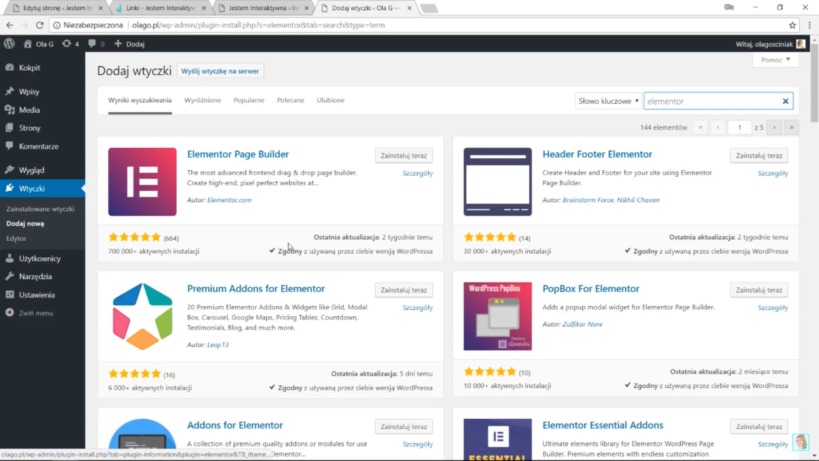Reload page with browser refresh icon

[x=40, y=25]
